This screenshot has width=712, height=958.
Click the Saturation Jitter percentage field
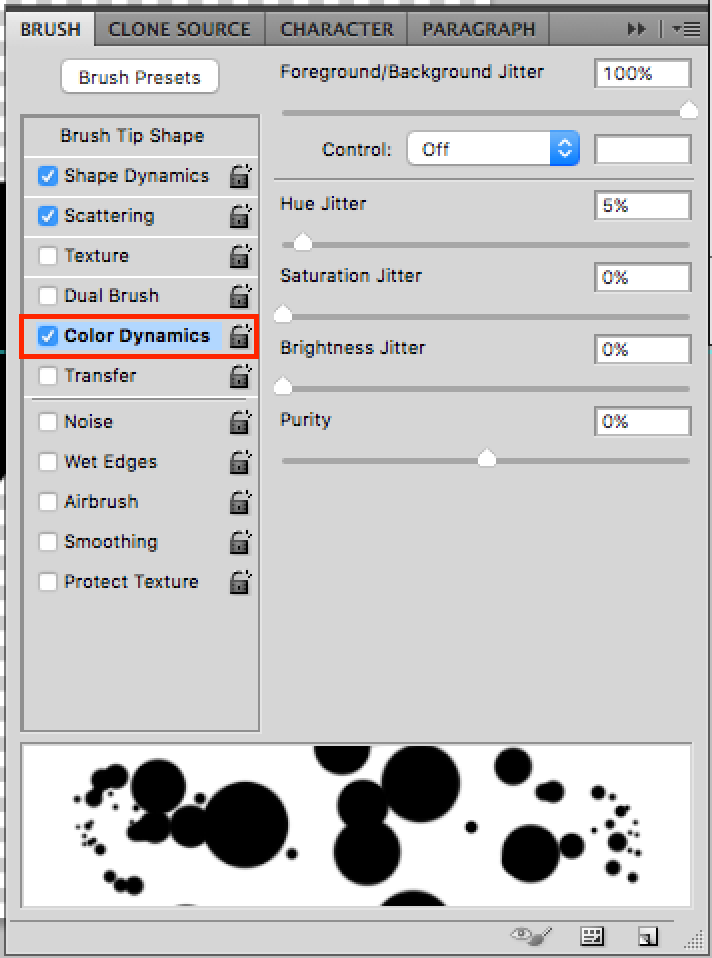(x=642, y=277)
